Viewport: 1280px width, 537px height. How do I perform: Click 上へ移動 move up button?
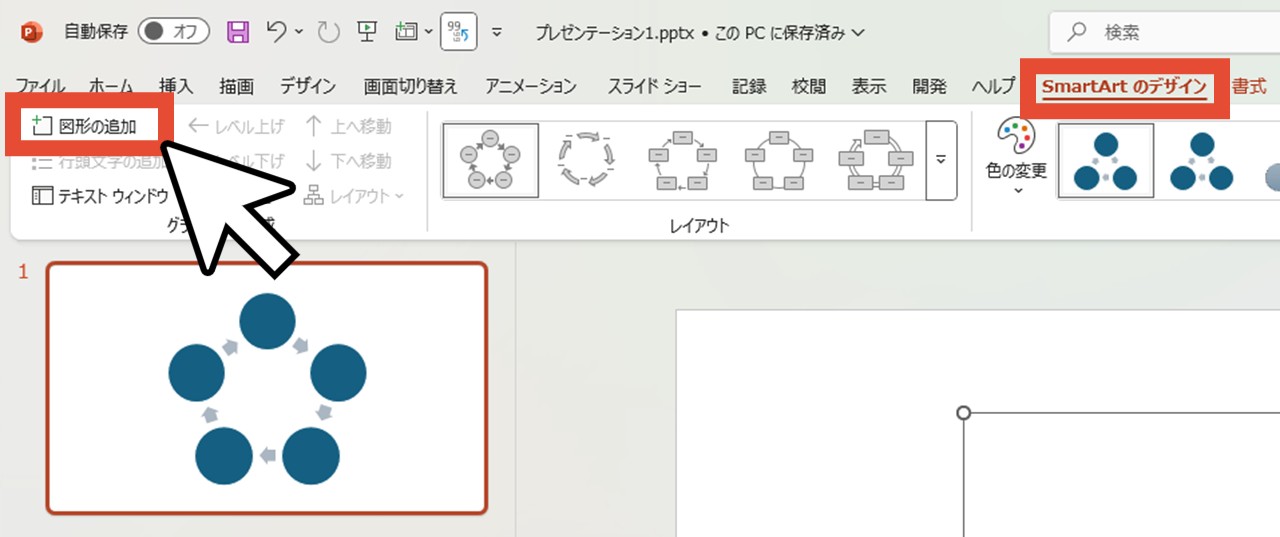348,126
